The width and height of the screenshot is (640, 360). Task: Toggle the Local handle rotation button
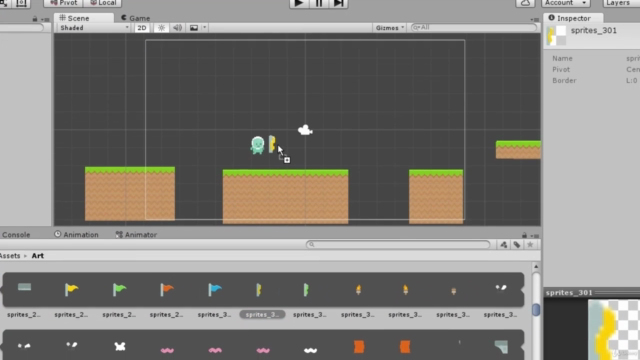[103, 3]
